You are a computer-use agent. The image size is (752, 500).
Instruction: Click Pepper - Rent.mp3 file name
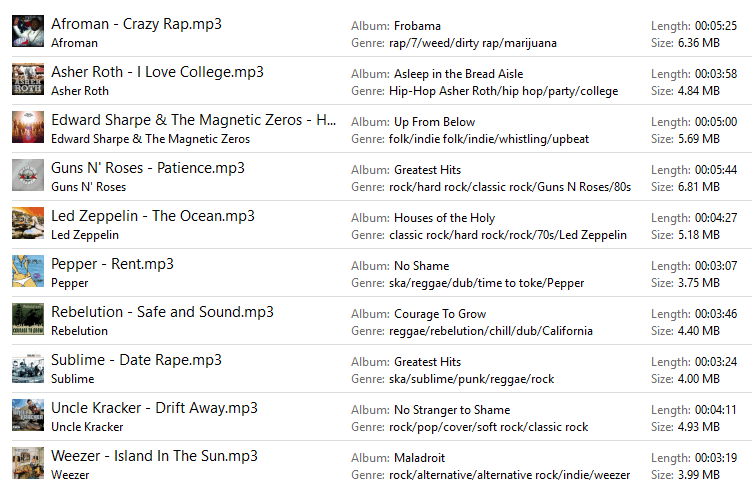[x=112, y=264]
